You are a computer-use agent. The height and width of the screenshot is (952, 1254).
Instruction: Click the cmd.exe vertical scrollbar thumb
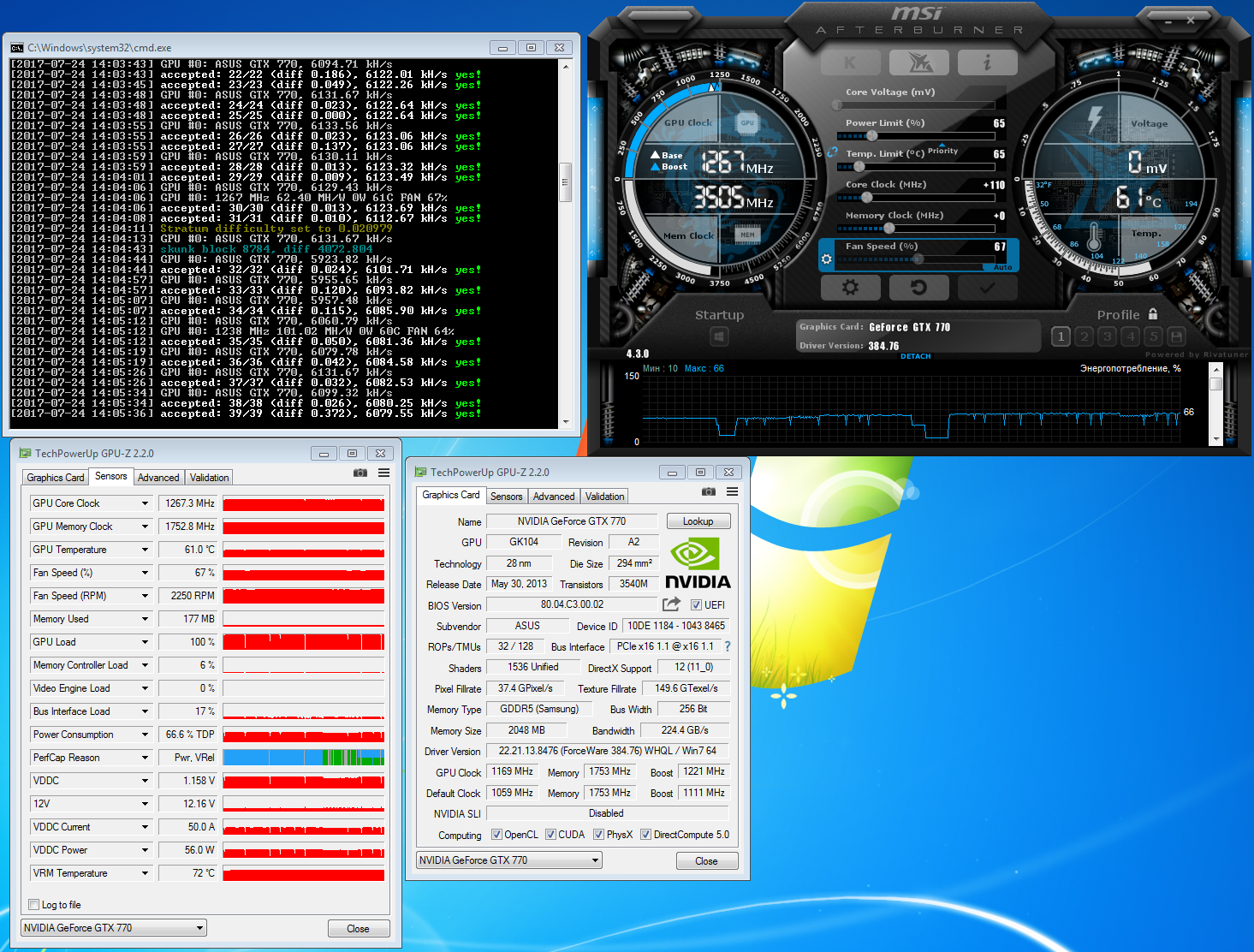565,182
